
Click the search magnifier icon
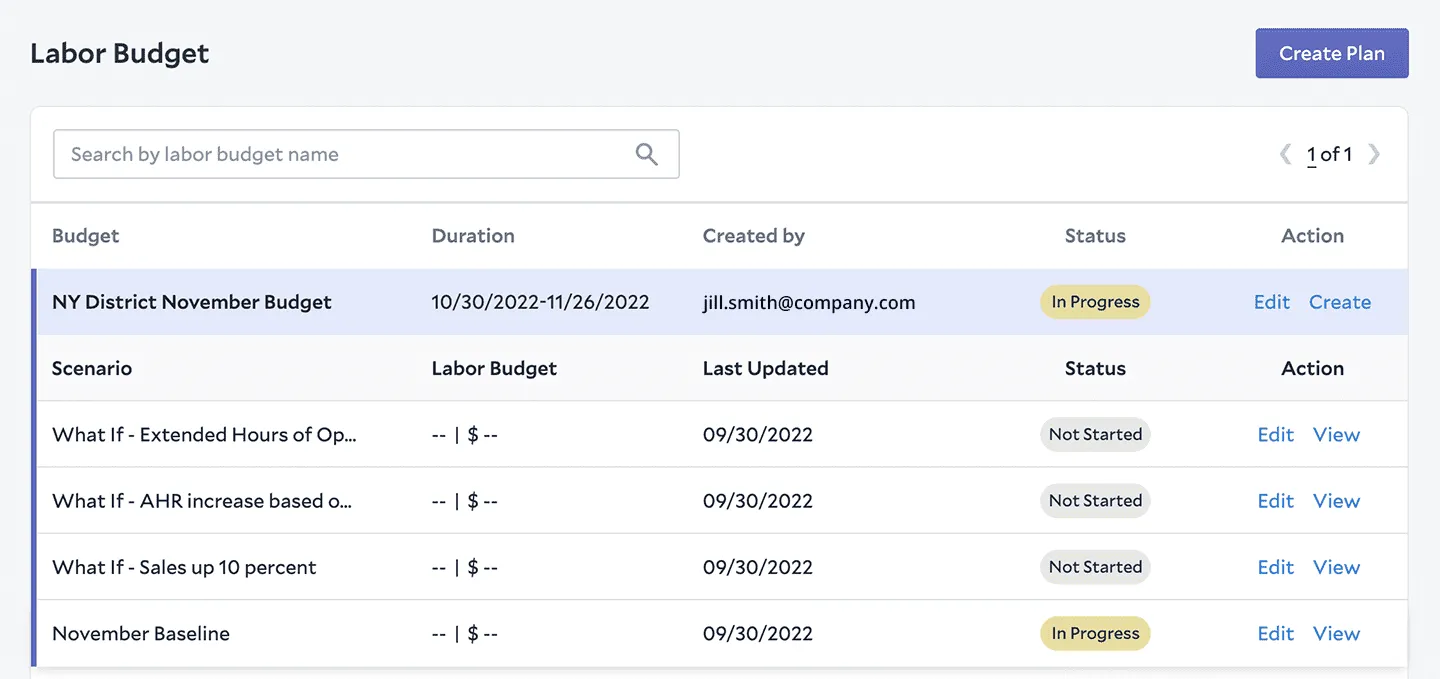[x=647, y=154]
